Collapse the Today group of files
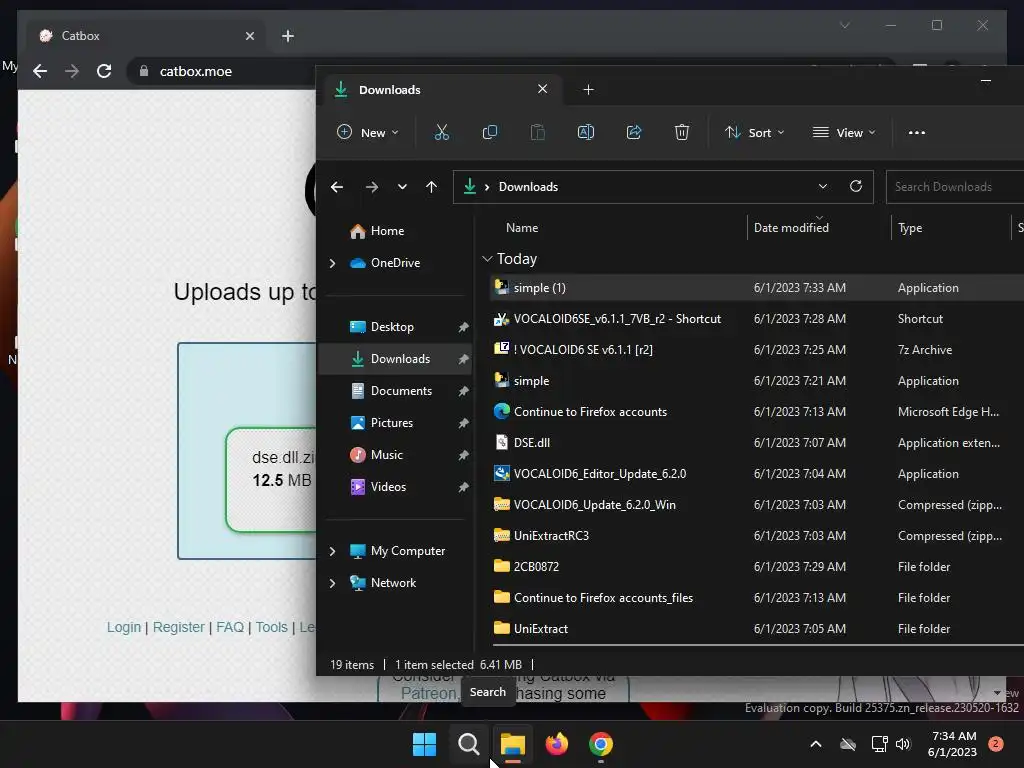1024x768 pixels. pos(487,259)
